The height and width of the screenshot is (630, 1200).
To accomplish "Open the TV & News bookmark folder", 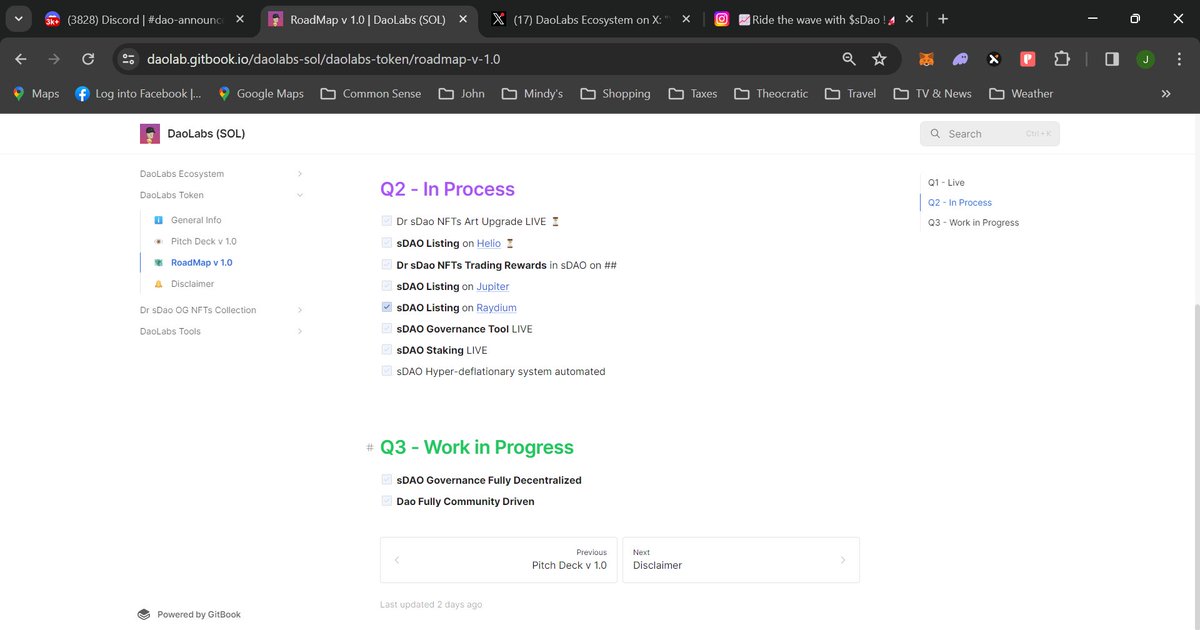I will pyautogui.click(x=930, y=93).
